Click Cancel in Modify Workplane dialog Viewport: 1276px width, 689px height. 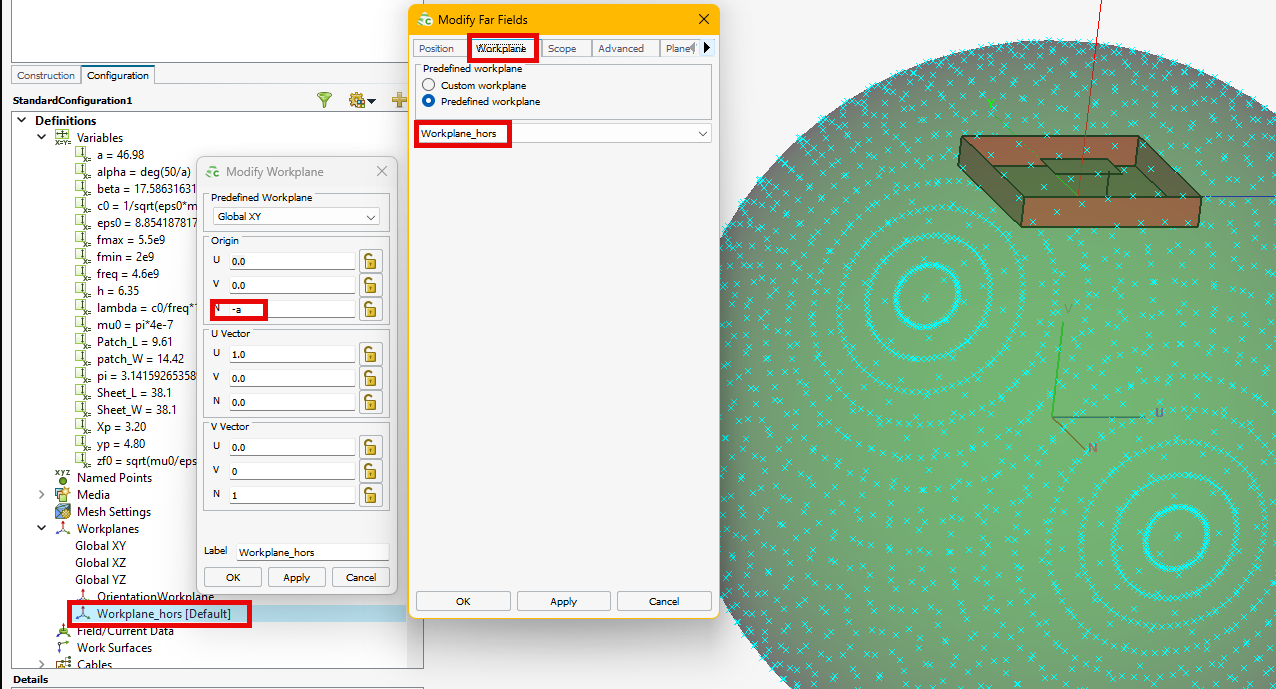(x=361, y=577)
